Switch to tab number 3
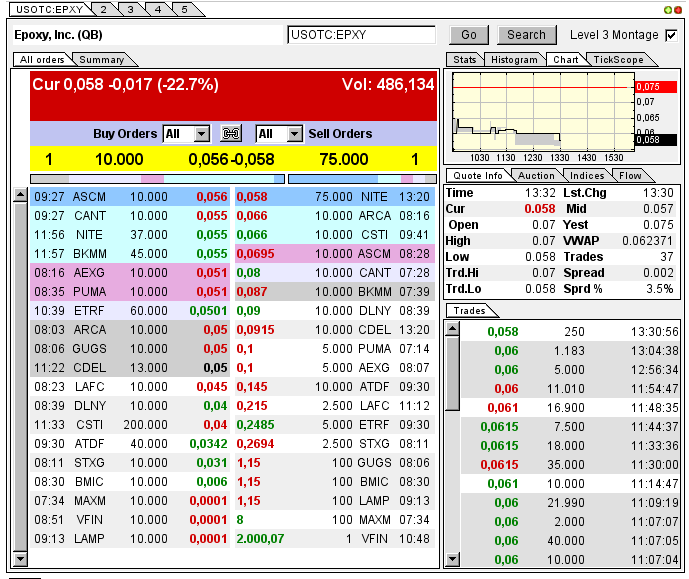This screenshot has width=689, height=579. pyautogui.click(x=131, y=10)
